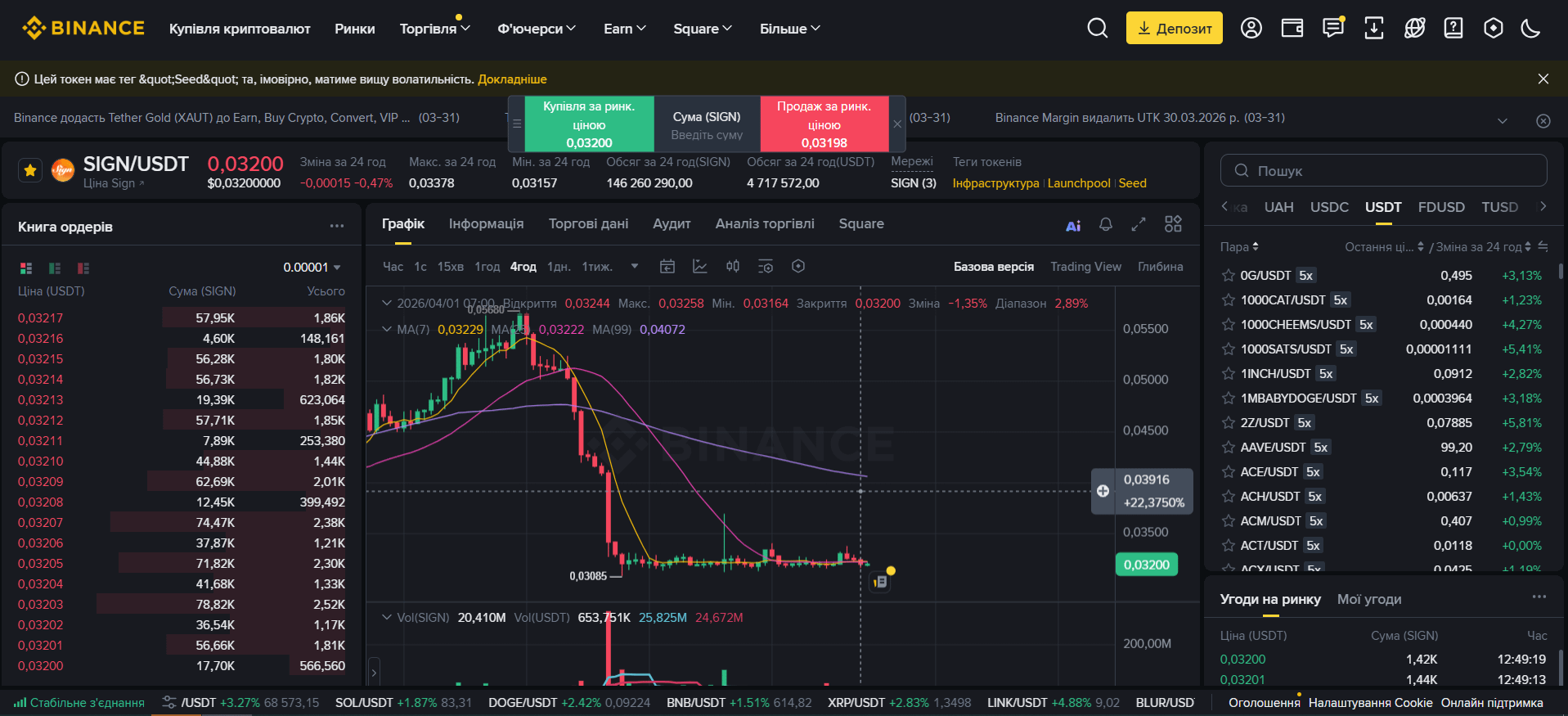
Task: Close the announcements ticker
Action: point(1543,121)
